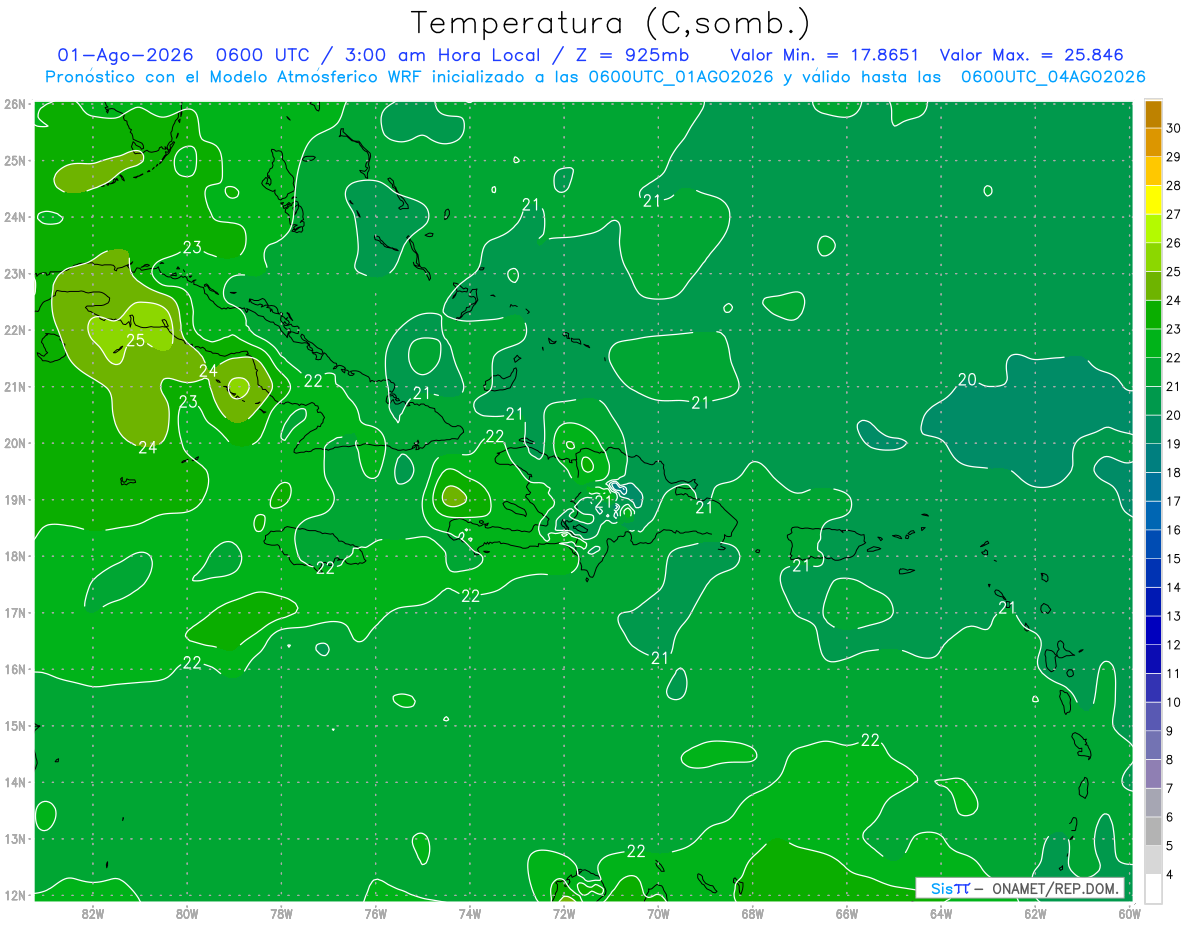This screenshot has width=1200, height=927.
Task: Click the "25N" latitude axis label
Action: click(x=15, y=161)
